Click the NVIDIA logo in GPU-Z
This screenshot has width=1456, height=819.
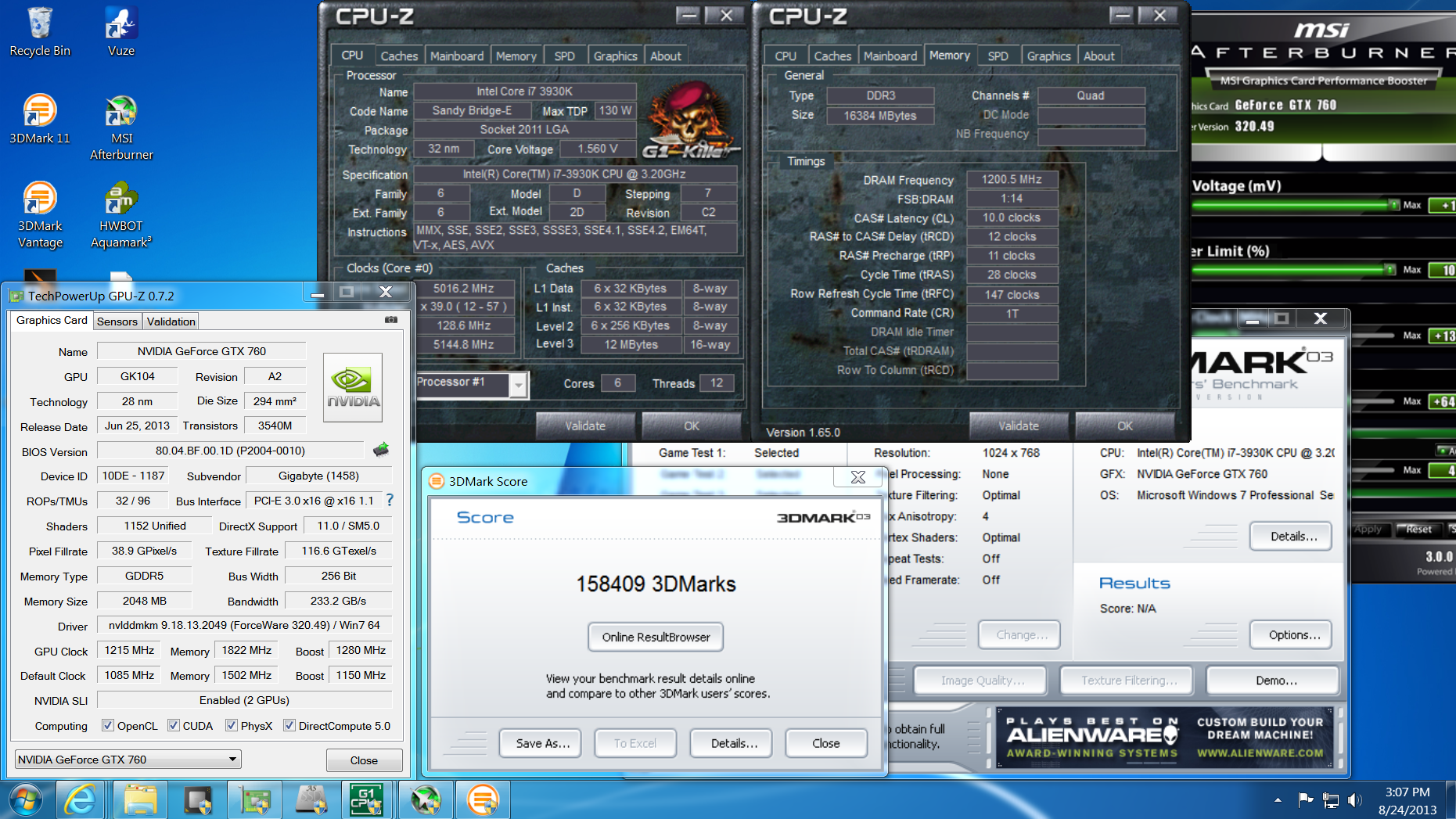pyautogui.click(x=353, y=387)
